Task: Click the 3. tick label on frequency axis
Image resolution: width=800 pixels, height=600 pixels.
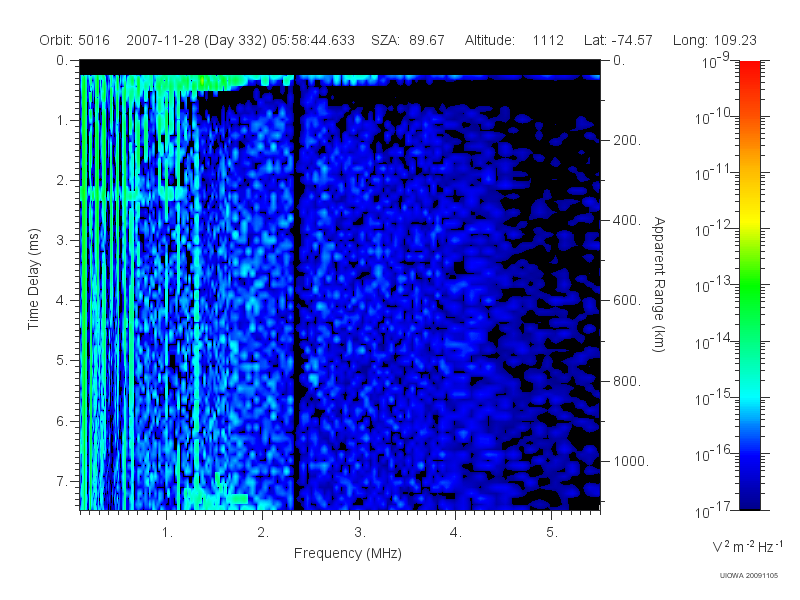Action: pyautogui.click(x=360, y=533)
